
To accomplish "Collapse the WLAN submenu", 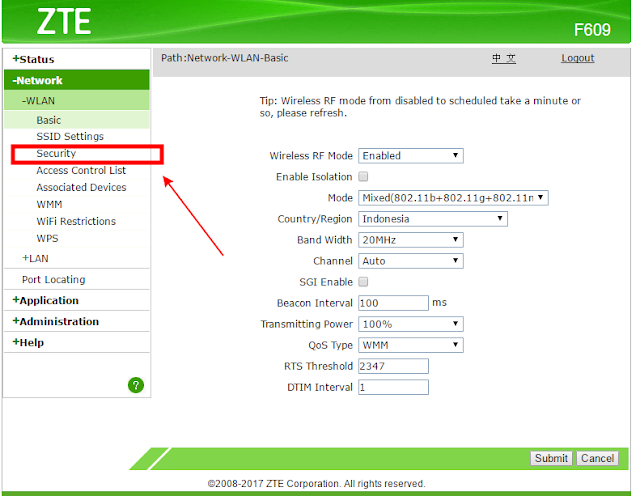I will click(38, 100).
